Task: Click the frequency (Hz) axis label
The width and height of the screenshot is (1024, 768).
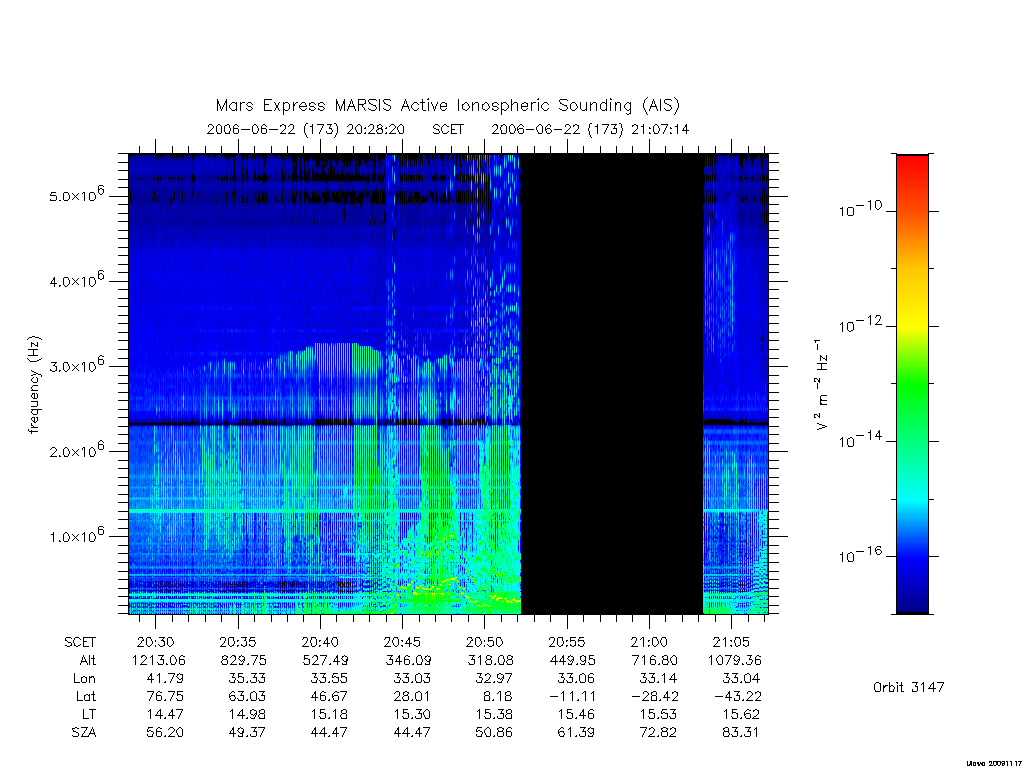Action: coord(35,385)
